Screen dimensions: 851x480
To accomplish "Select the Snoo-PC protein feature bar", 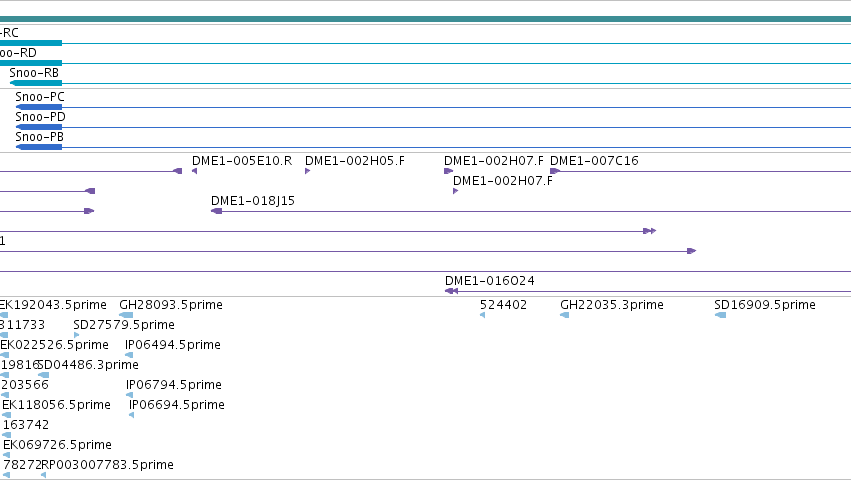I will [x=39, y=107].
